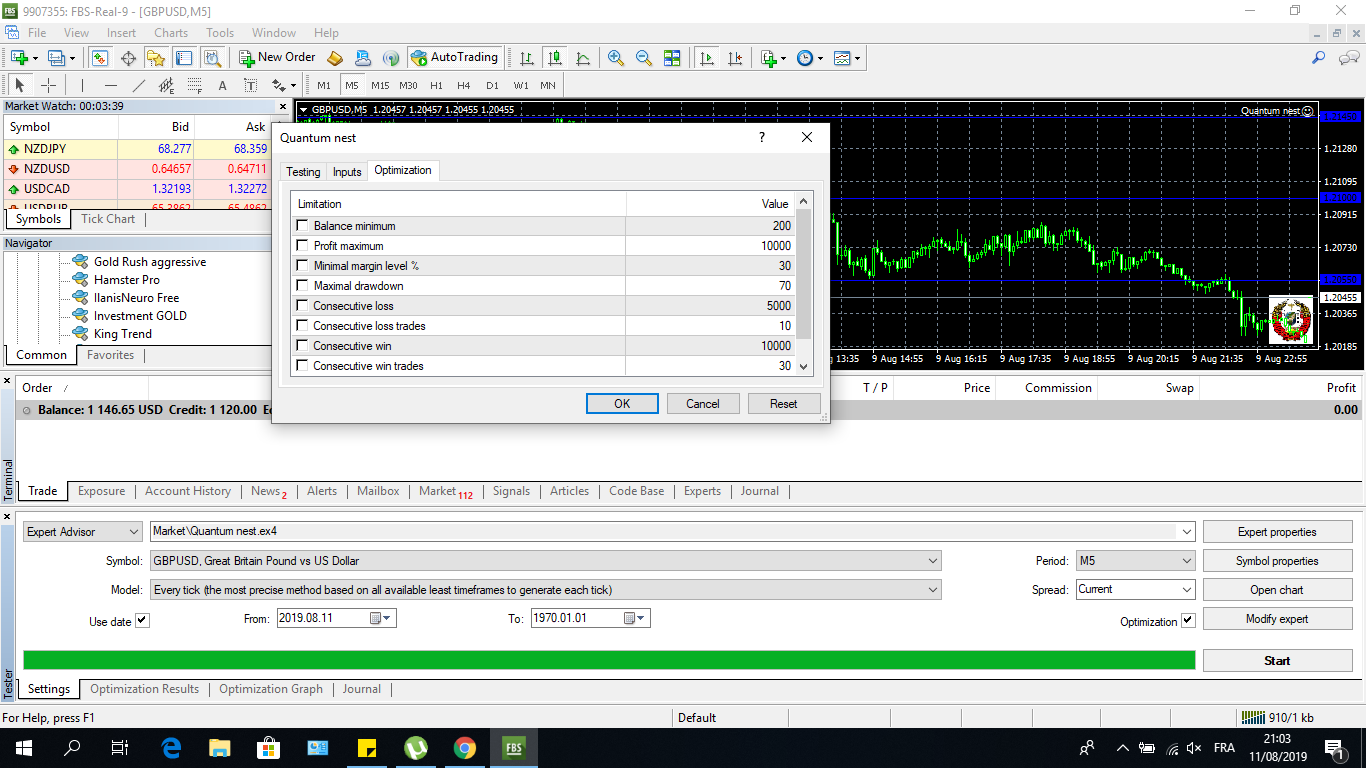Click the AutoTrading button
The height and width of the screenshot is (768, 1366).
coord(453,58)
